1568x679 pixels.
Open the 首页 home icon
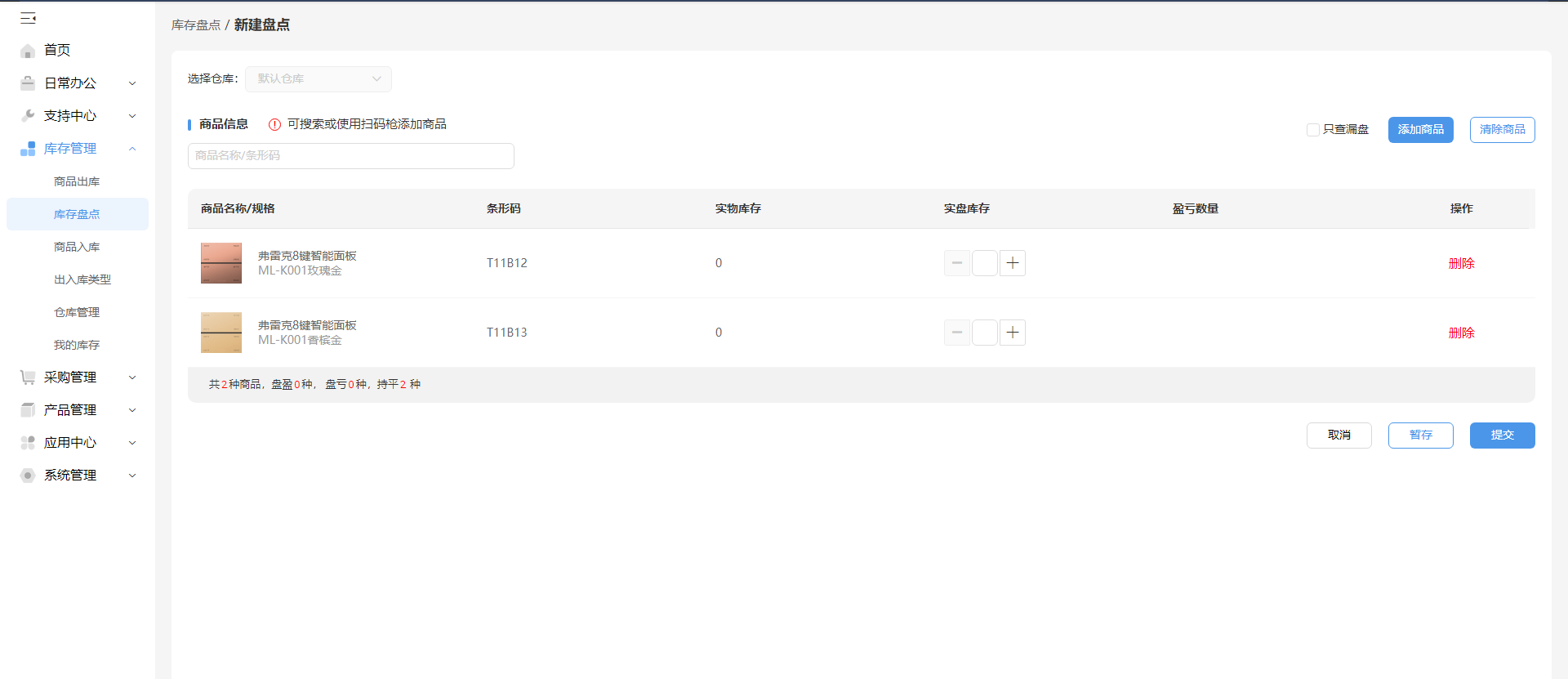pyautogui.click(x=28, y=51)
